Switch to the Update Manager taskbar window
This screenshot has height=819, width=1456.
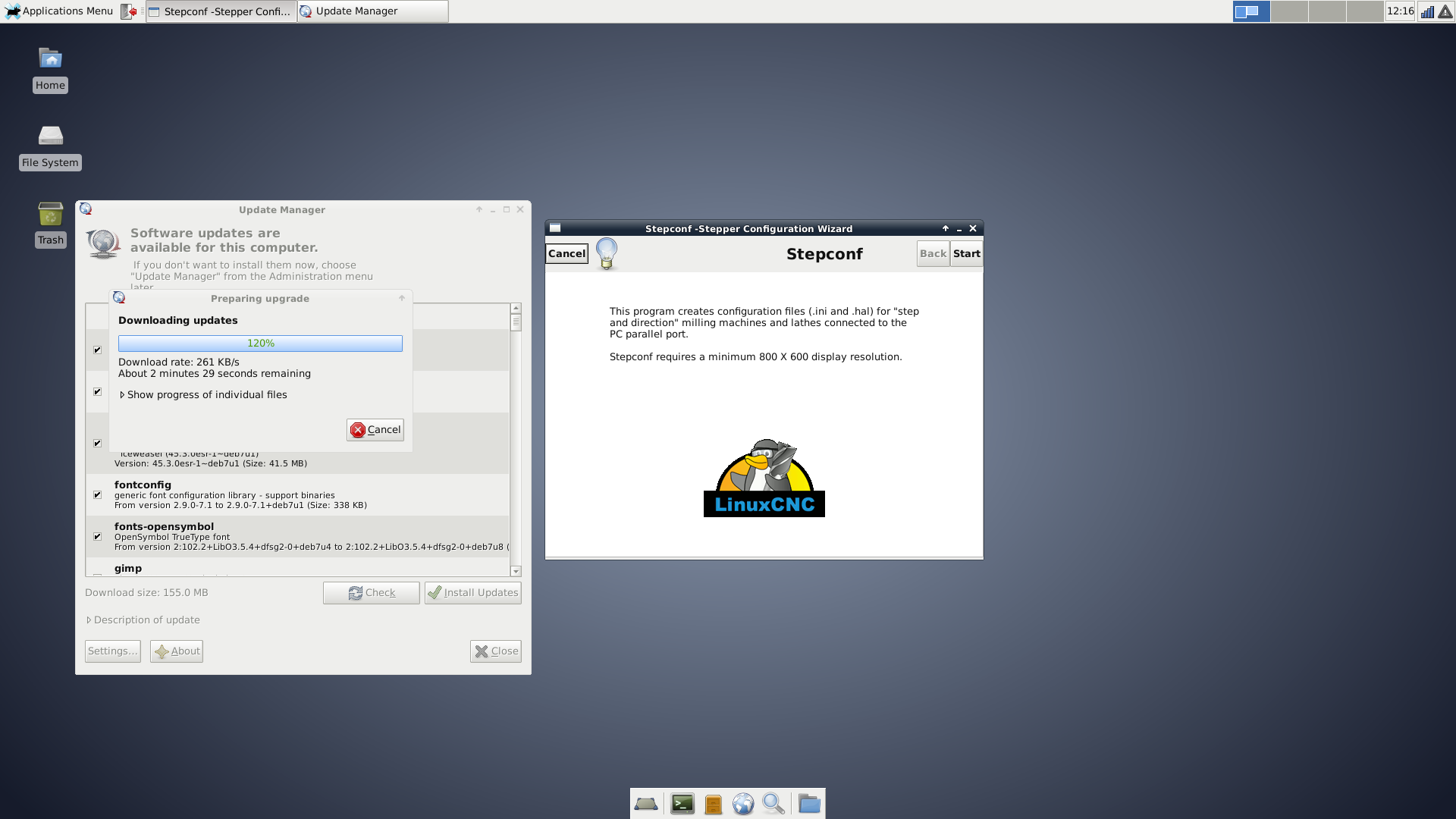tap(372, 11)
